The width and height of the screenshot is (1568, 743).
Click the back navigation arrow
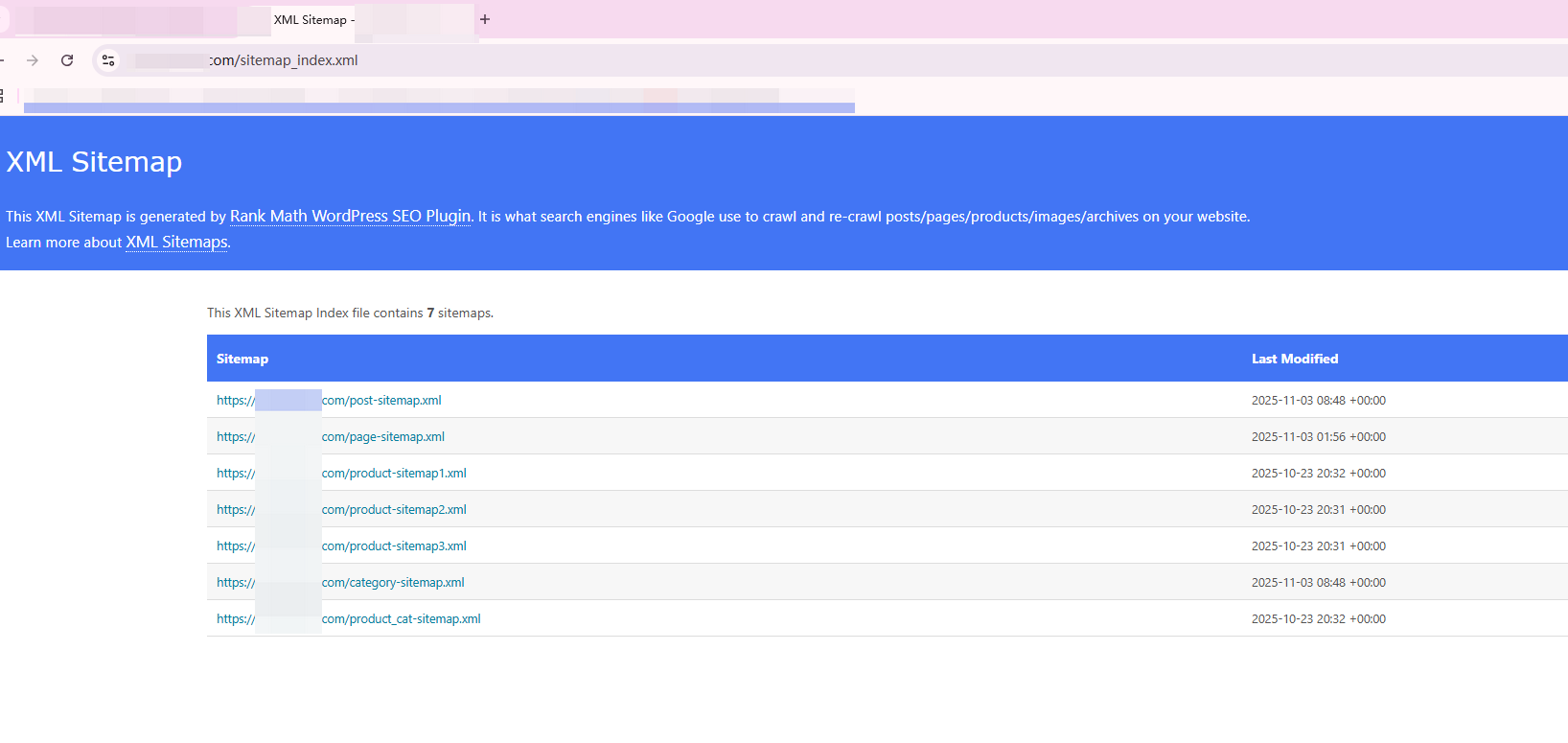(3, 60)
